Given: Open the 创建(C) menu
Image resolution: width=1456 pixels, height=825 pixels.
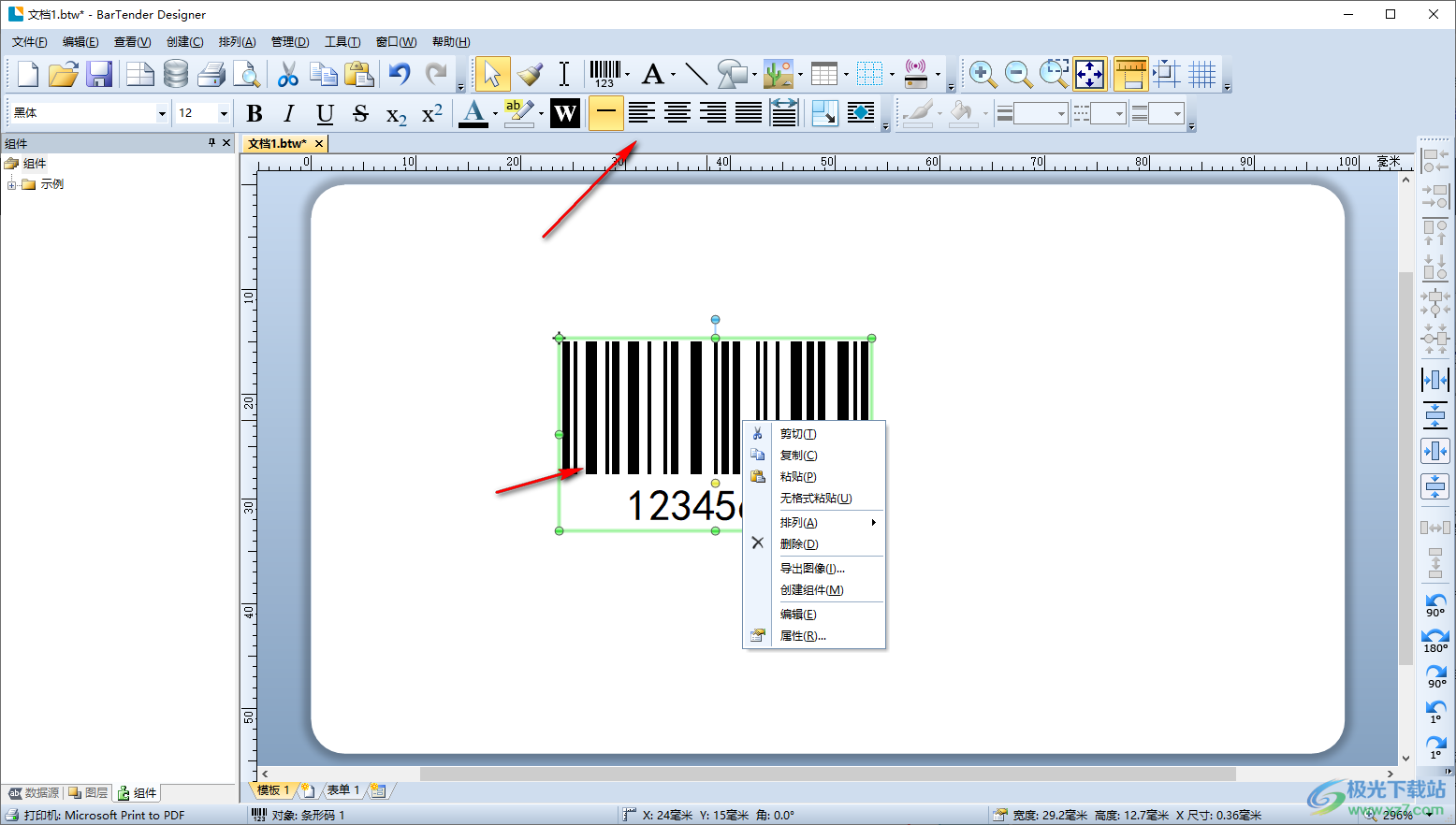Looking at the screenshot, I should click(x=185, y=42).
